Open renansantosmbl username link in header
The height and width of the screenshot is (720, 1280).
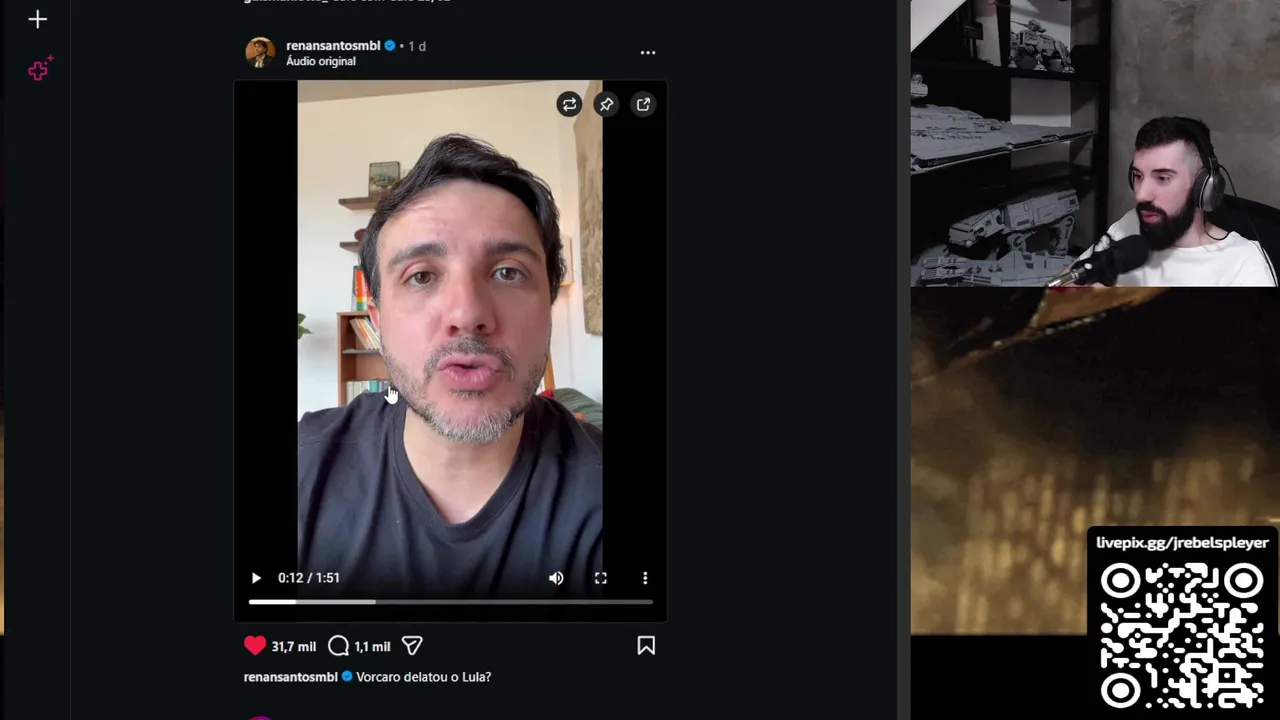point(333,46)
